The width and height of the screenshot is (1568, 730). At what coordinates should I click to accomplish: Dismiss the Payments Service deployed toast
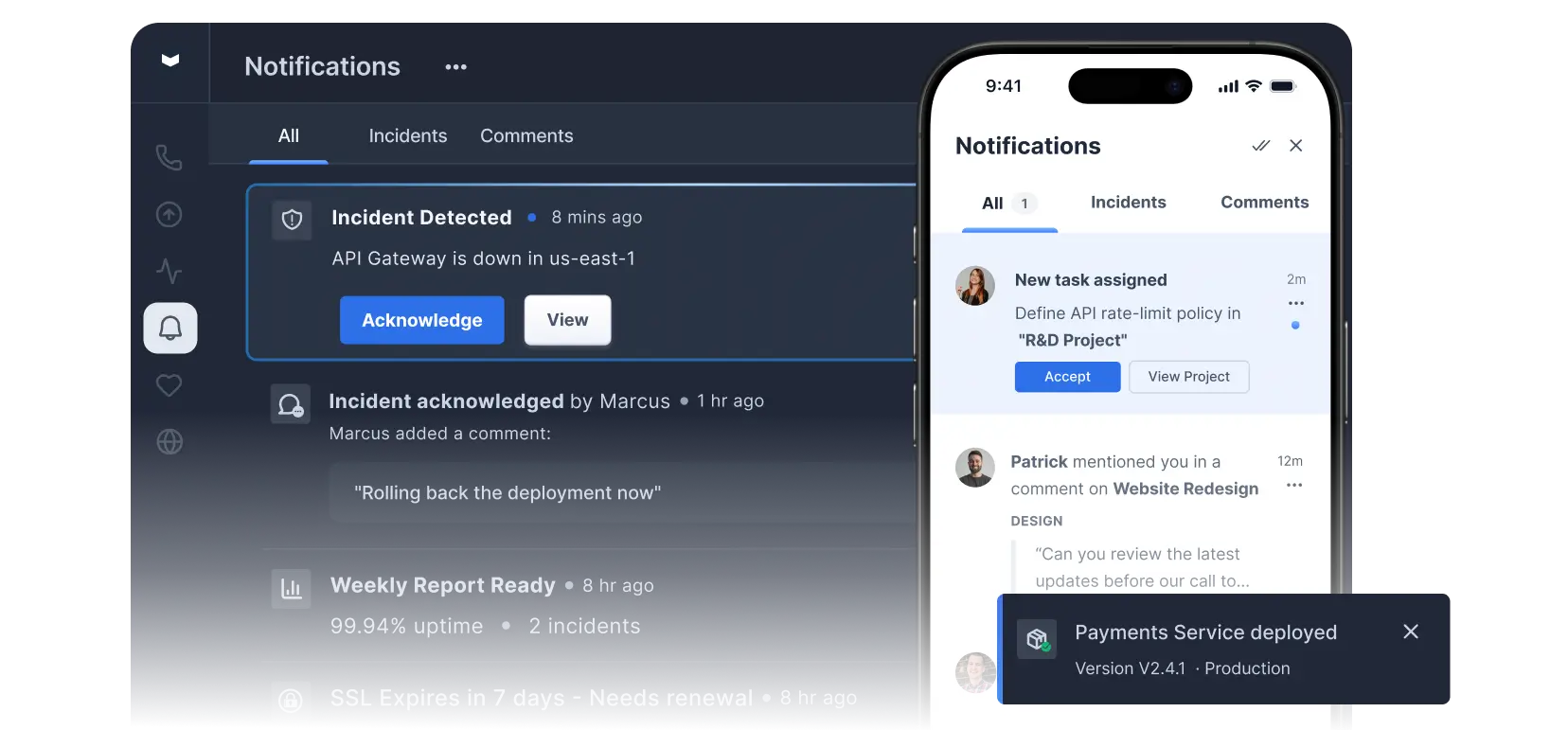coord(1411,632)
